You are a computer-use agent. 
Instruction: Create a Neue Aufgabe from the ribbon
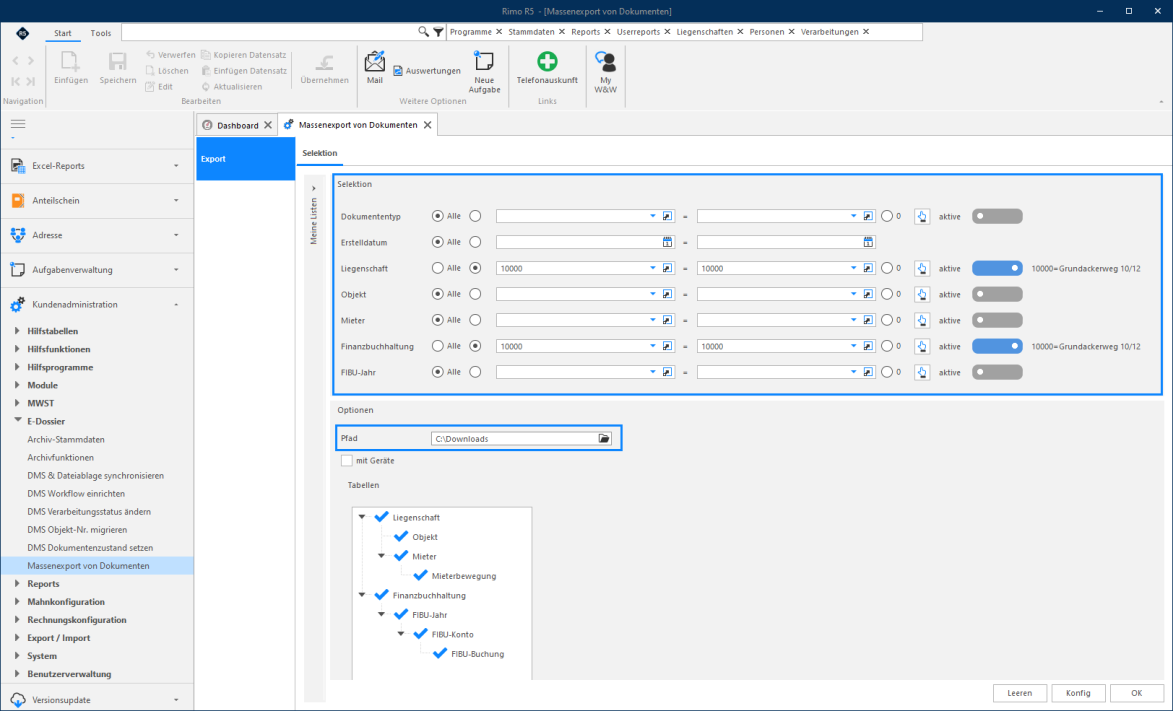[x=484, y=72]
